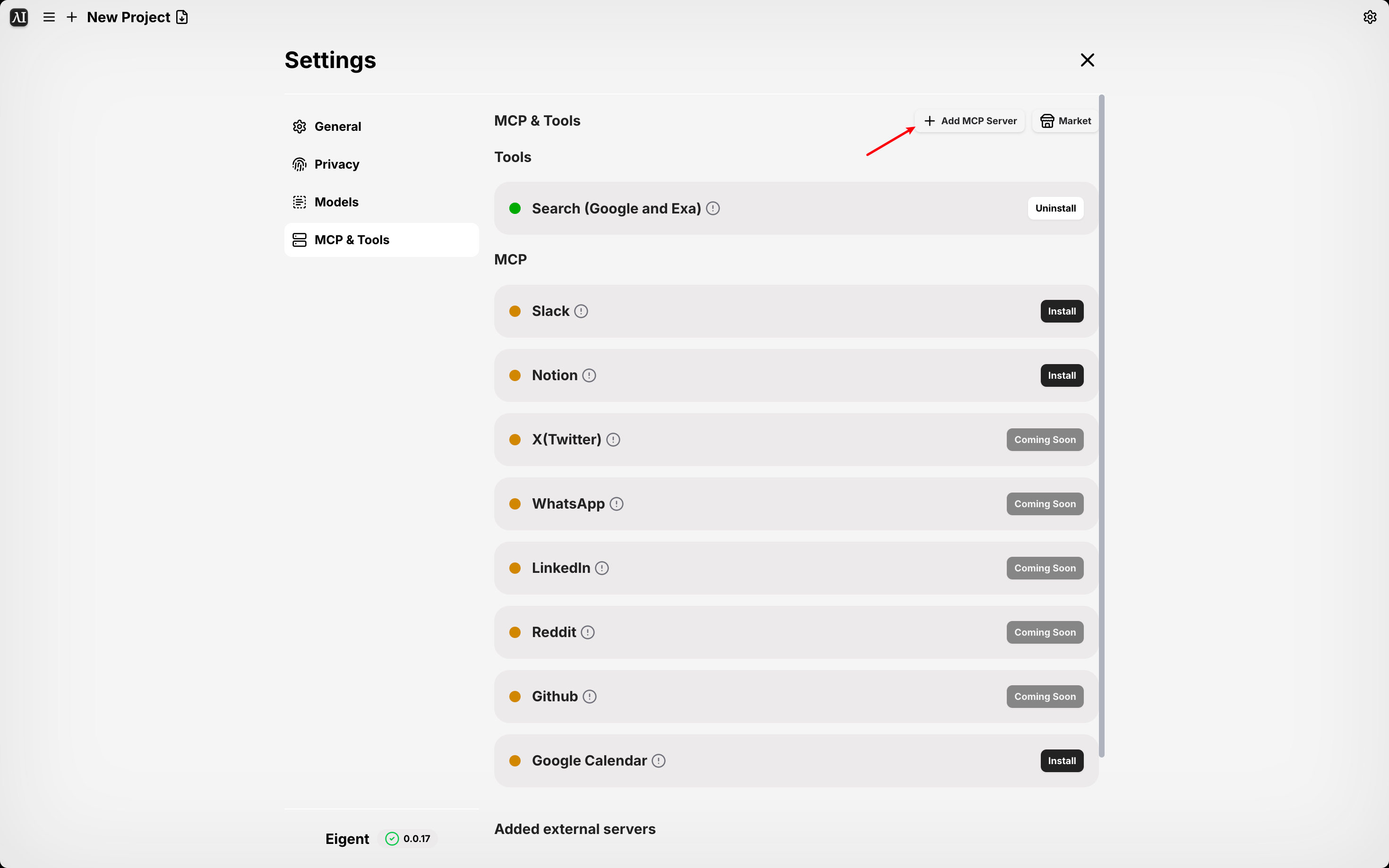Click the green status dot for Search
The height and width of the screenshot is (868, 1389).
[515, 208]
